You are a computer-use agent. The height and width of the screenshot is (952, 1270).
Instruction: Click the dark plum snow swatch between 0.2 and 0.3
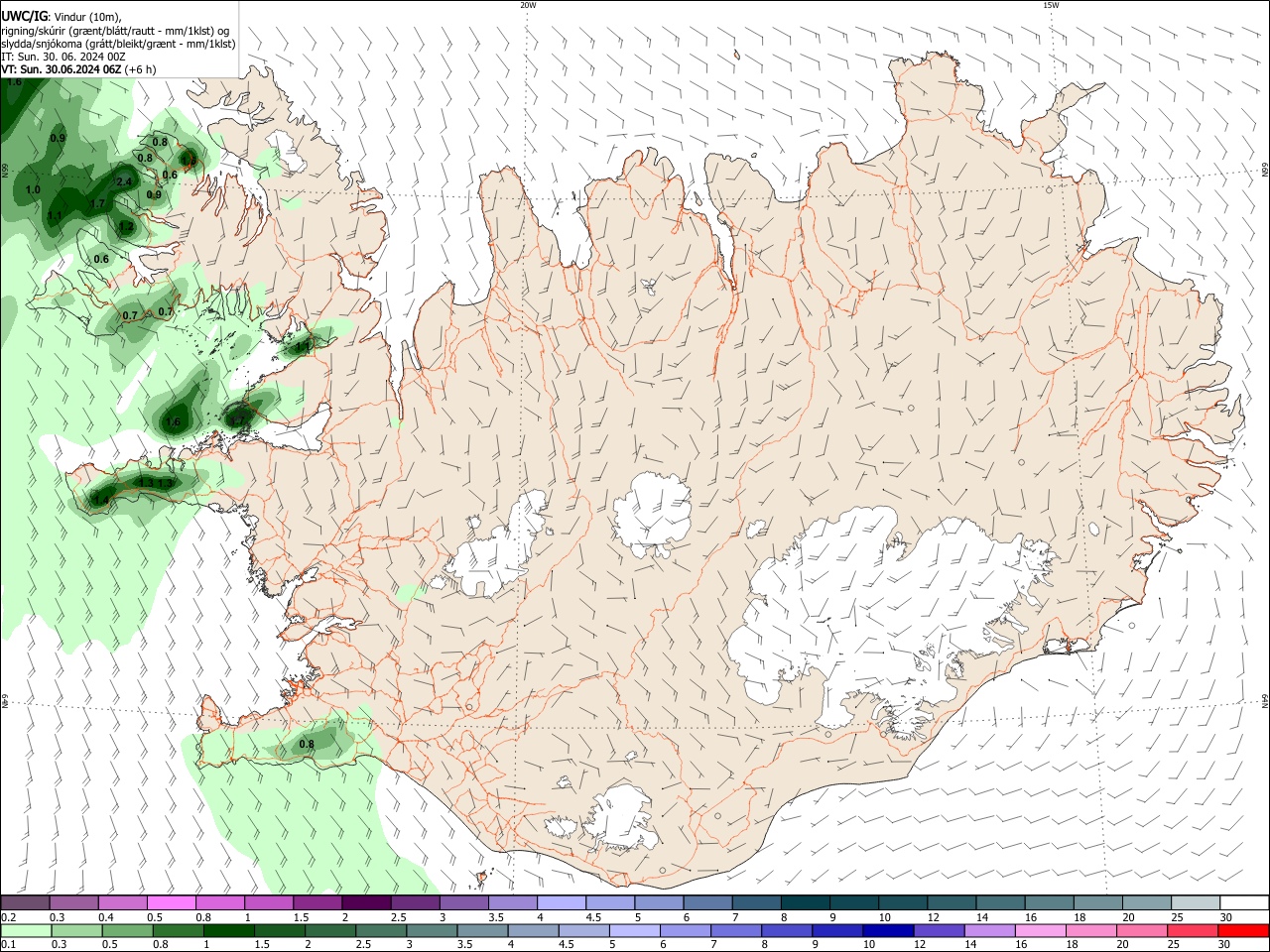[25, 903]
